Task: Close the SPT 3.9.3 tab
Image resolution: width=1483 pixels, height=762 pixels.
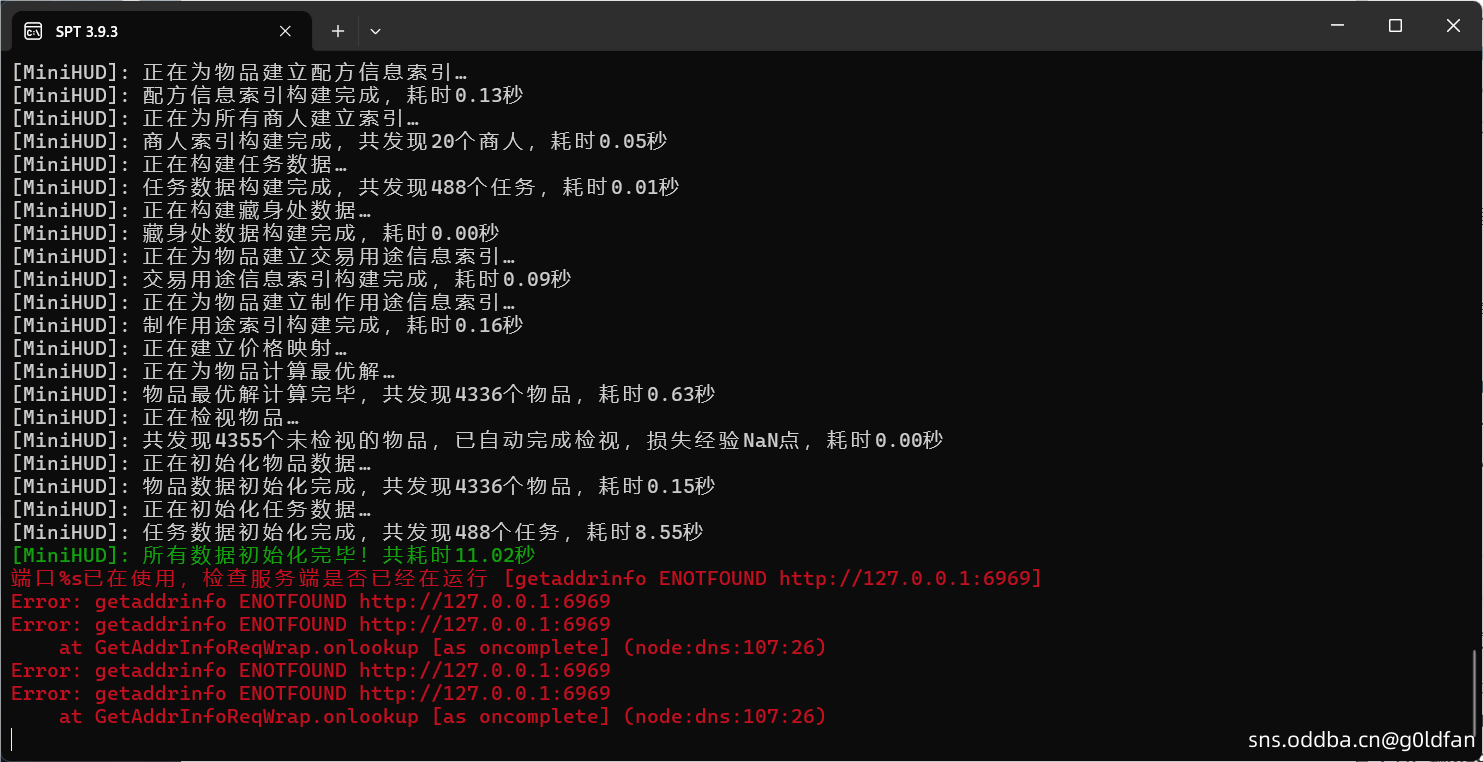Action: tap(285, 31)
